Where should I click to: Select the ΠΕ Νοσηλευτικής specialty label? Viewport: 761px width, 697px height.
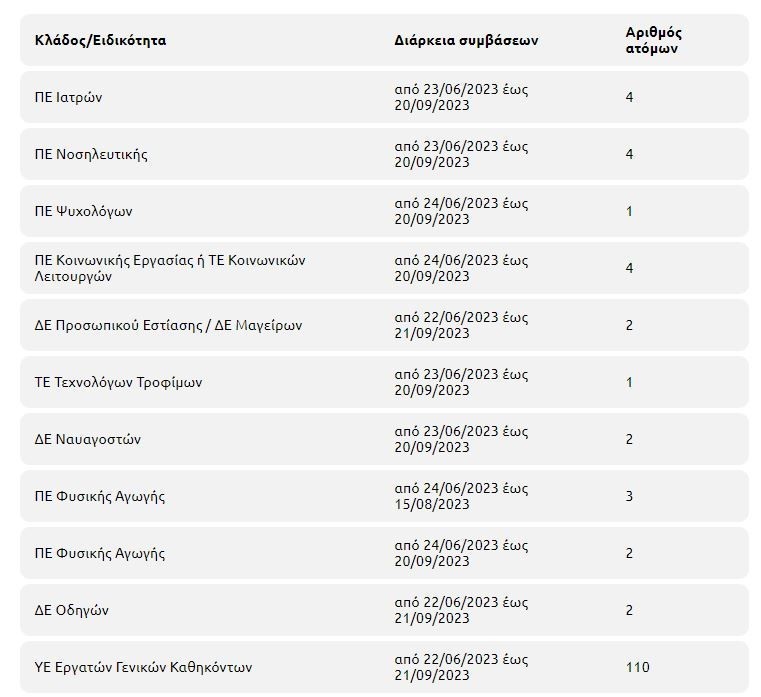click(91, 154)
